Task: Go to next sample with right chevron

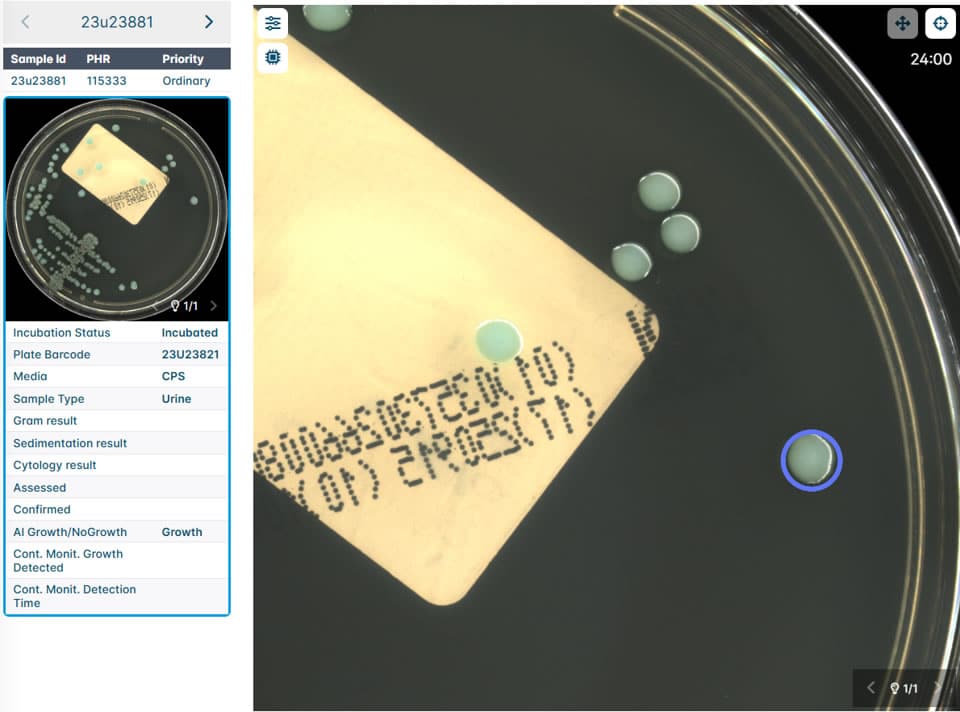Action: (208, 22)
